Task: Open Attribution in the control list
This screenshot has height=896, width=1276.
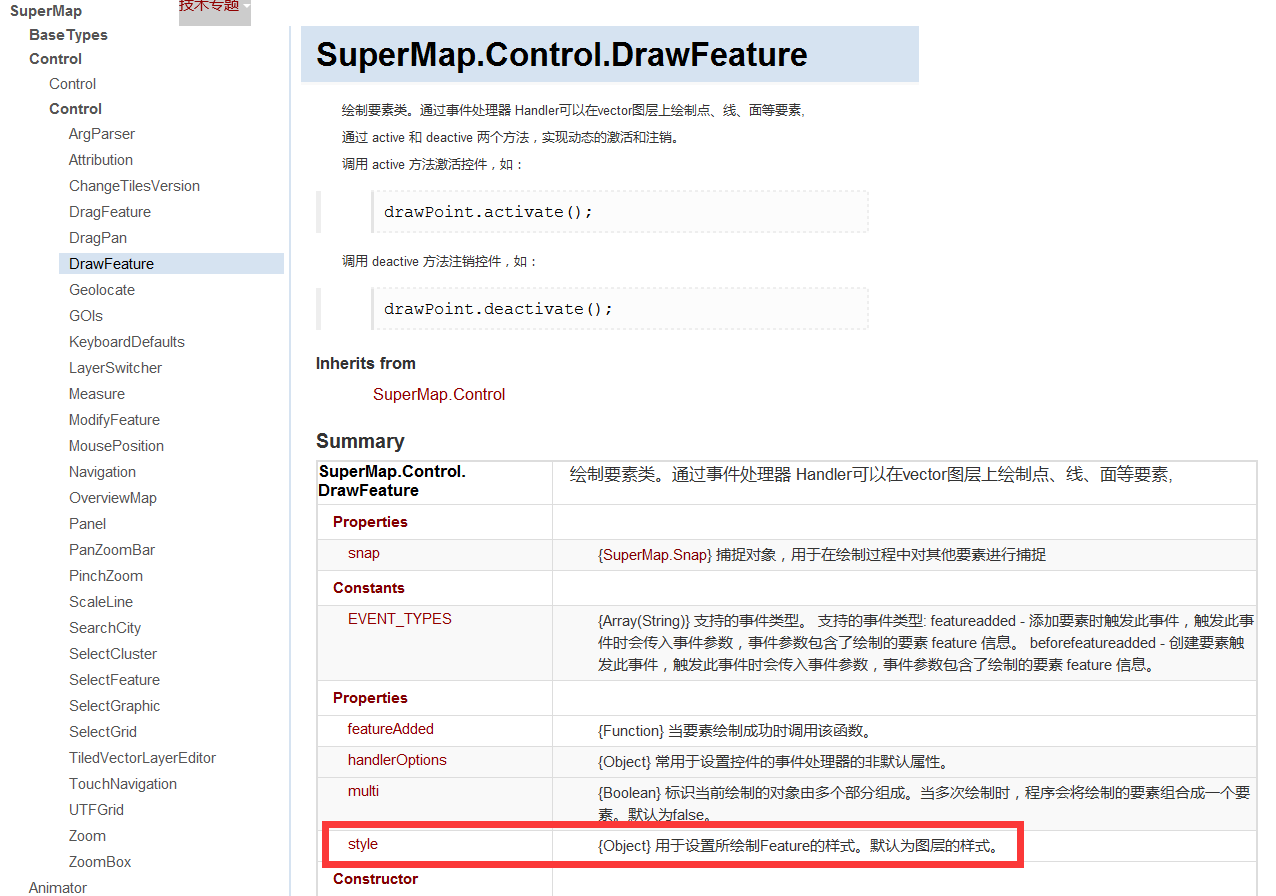Action: pos(101,160)
